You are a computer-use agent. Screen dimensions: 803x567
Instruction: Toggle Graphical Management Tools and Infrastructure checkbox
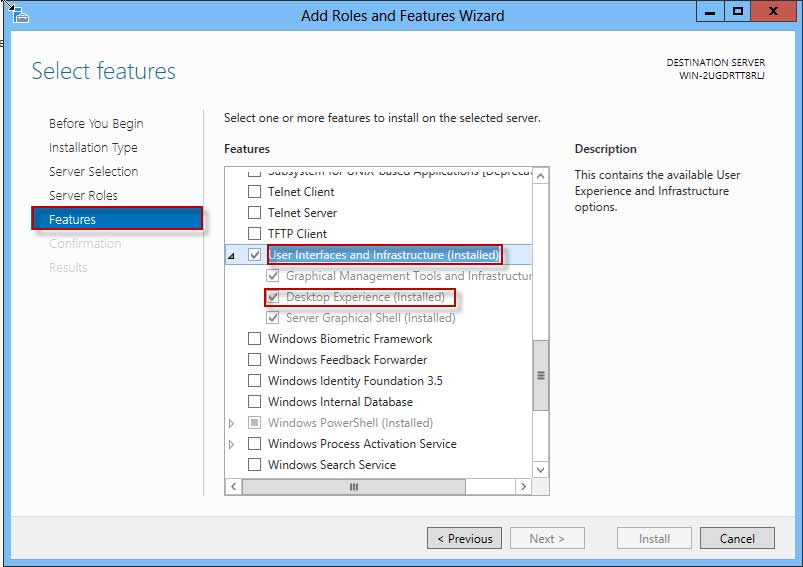click(272, 276)
